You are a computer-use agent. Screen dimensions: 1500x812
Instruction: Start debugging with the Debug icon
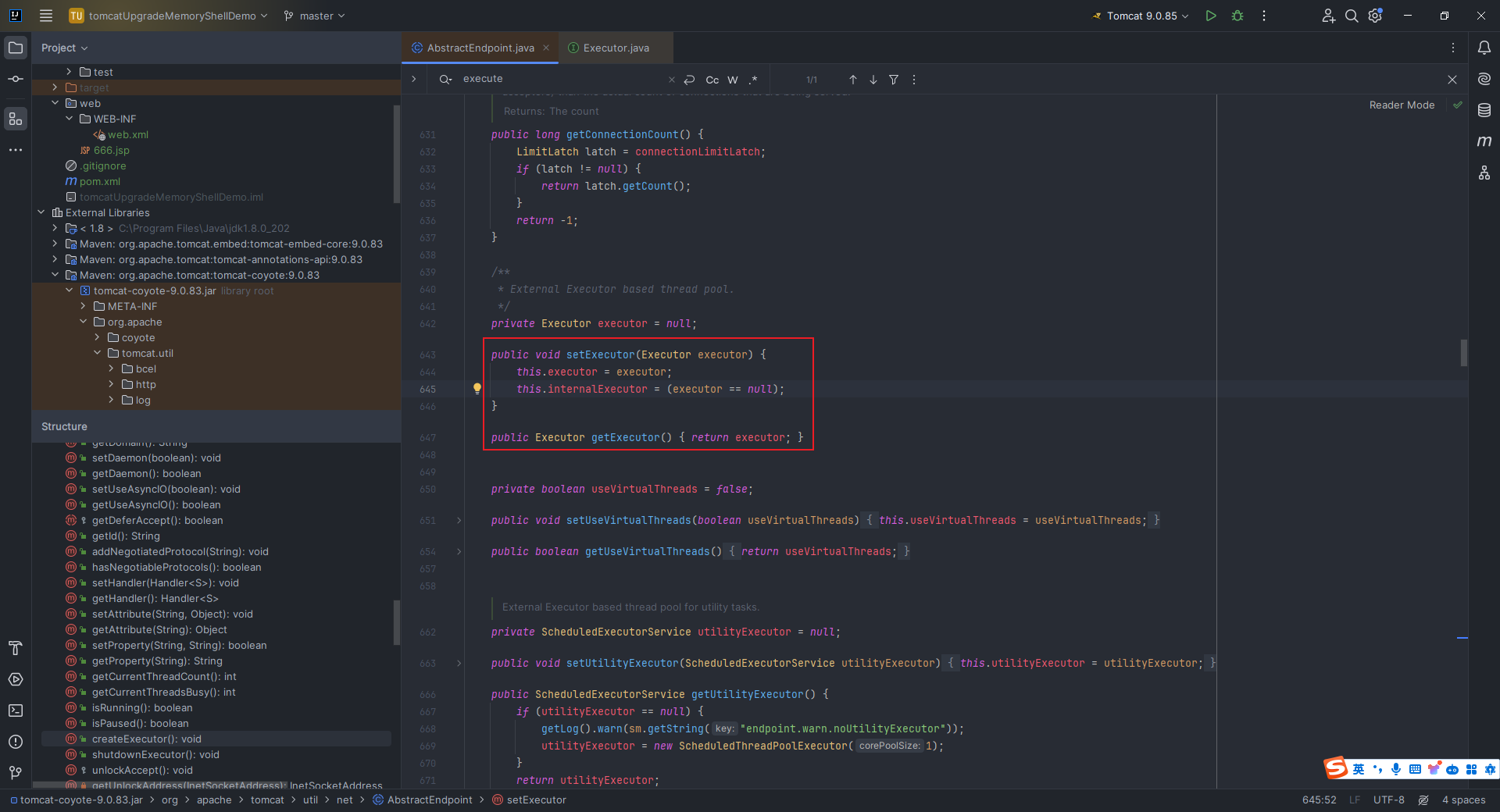coord(1237,16)
